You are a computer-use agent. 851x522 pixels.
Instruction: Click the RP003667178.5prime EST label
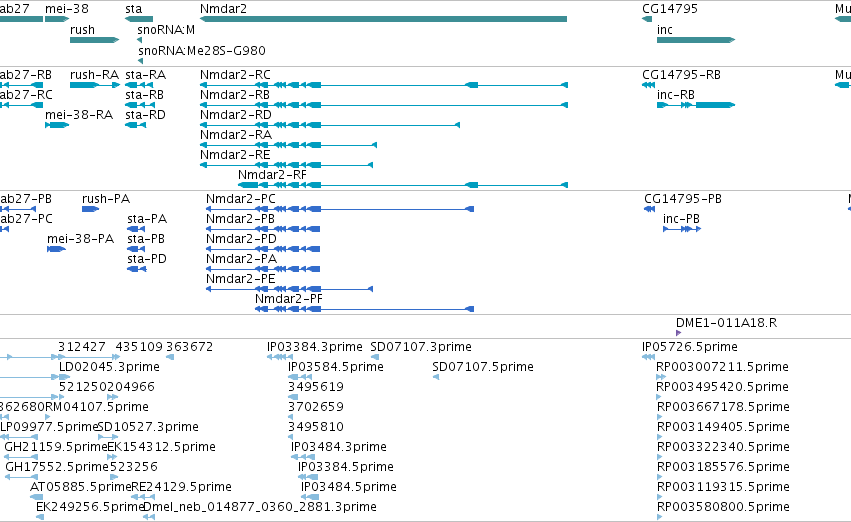pyautogui.click(x=723, y=407)
